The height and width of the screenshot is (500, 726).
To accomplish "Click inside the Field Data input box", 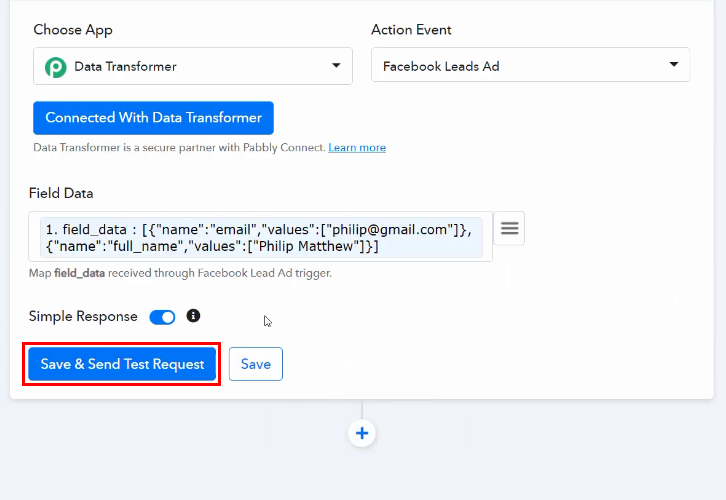I will [x=260, y=237].
